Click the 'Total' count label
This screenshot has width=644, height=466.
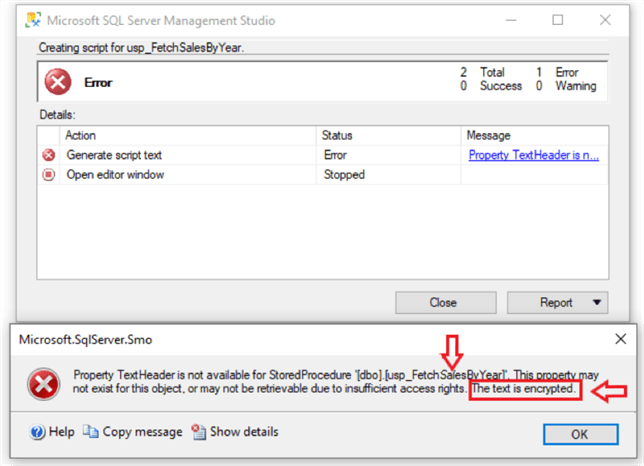(x=492, y=72)
